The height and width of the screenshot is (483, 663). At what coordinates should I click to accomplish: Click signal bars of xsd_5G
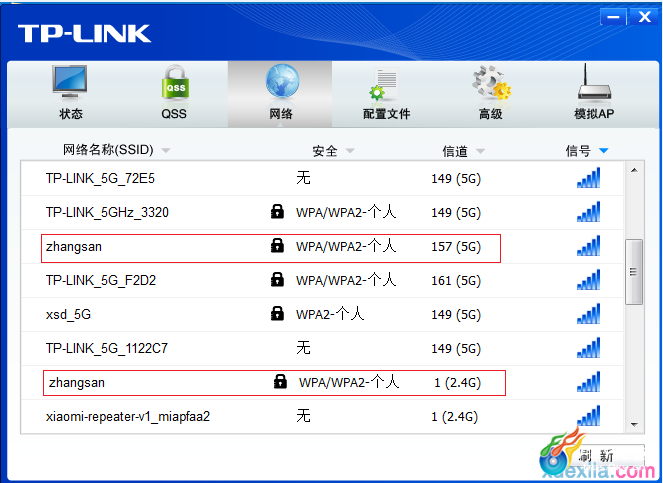click(589, 313)
